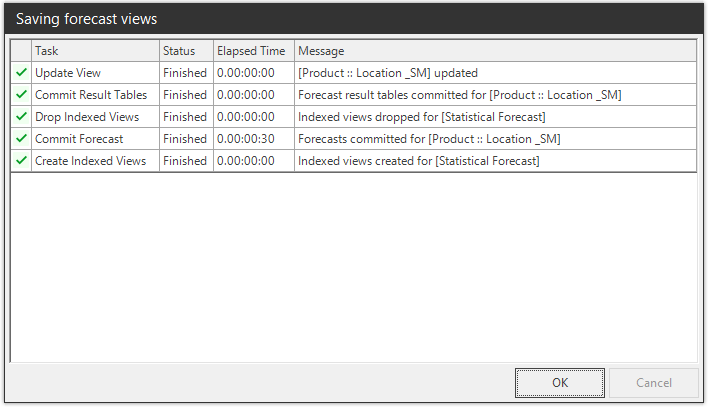The width and height of the screenshot is (709, 407).
Task: Click the 'Saving forecast views' title bar
Action: (x=354, y=19)
